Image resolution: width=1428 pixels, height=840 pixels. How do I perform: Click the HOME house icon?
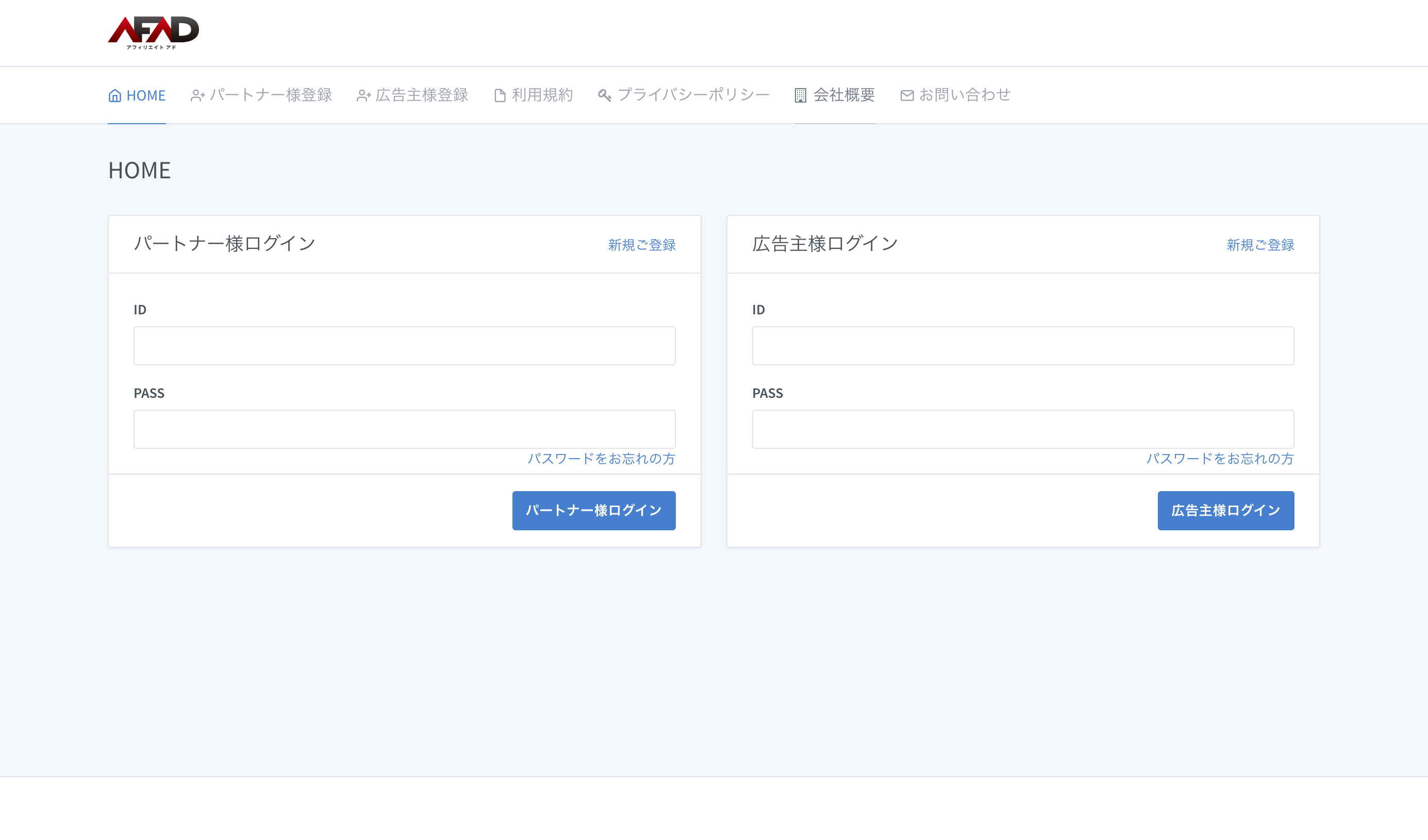115,96
